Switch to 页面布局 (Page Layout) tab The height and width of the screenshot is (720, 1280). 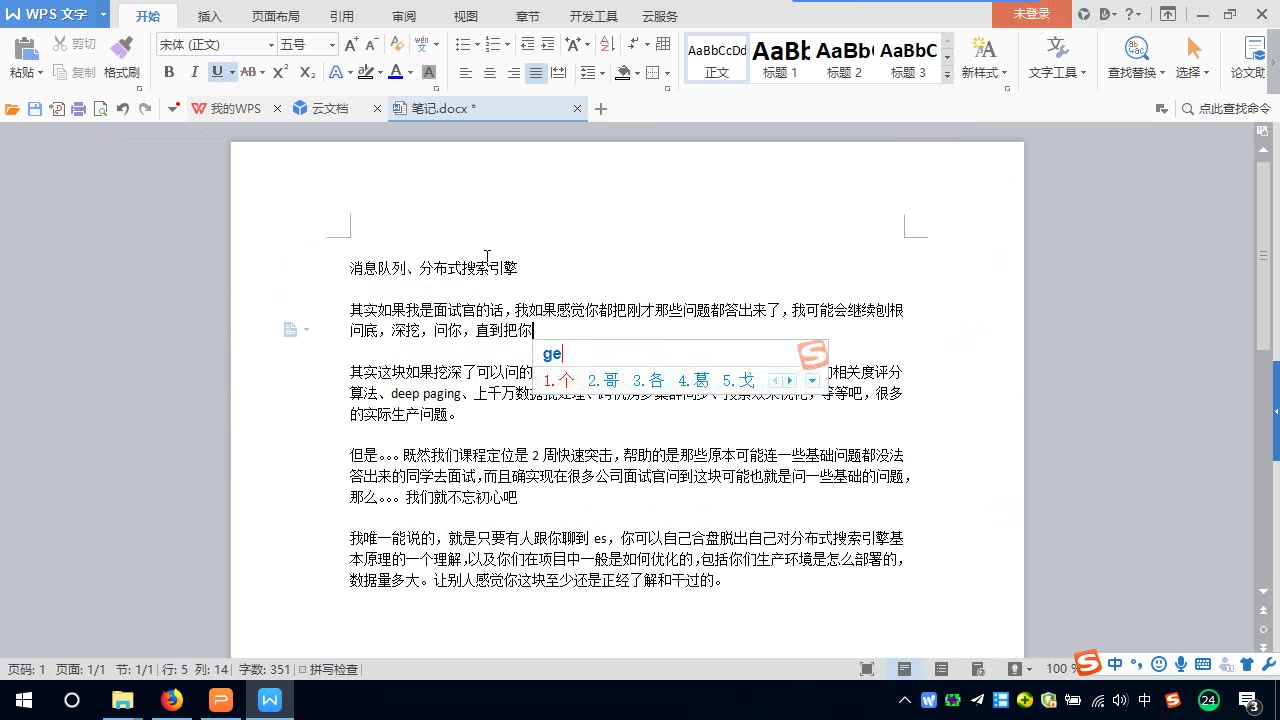pyautogui.click(x=275, y=16)
